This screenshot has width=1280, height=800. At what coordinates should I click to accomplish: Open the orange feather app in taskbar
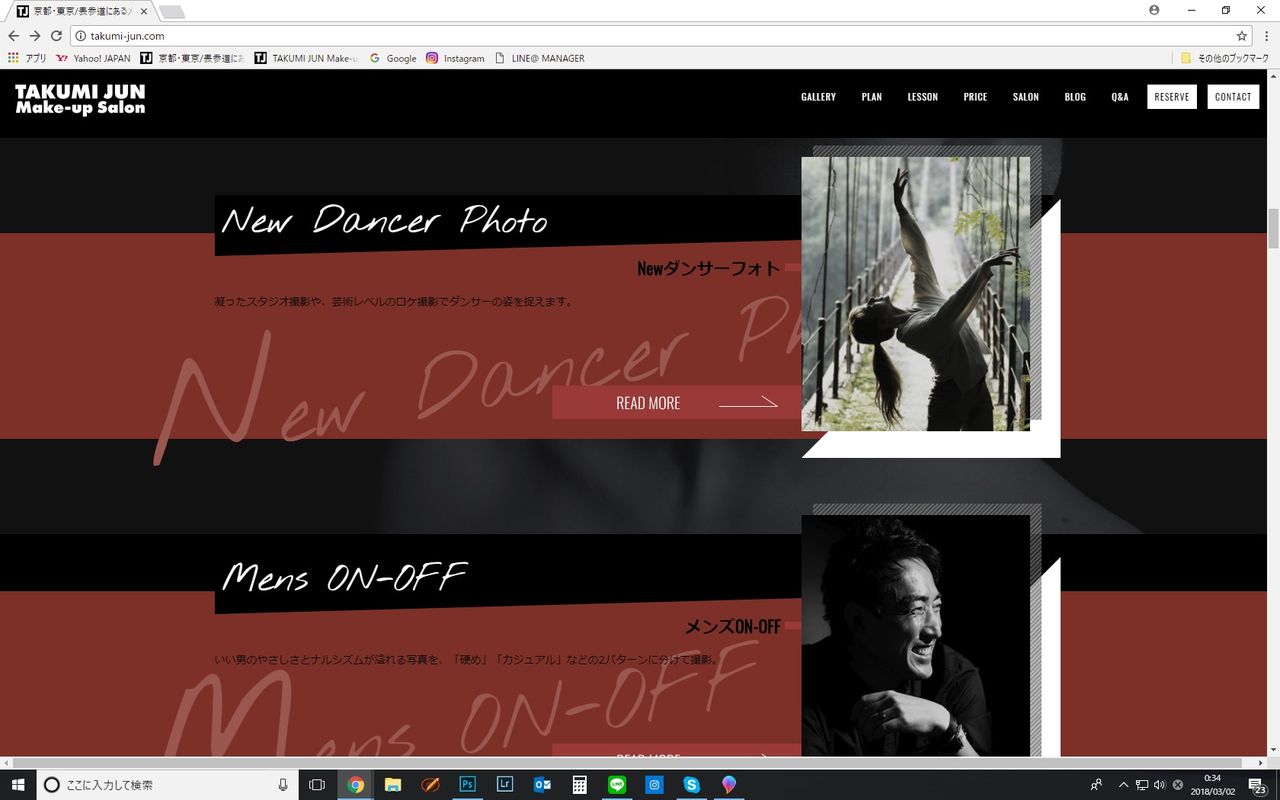430,785
